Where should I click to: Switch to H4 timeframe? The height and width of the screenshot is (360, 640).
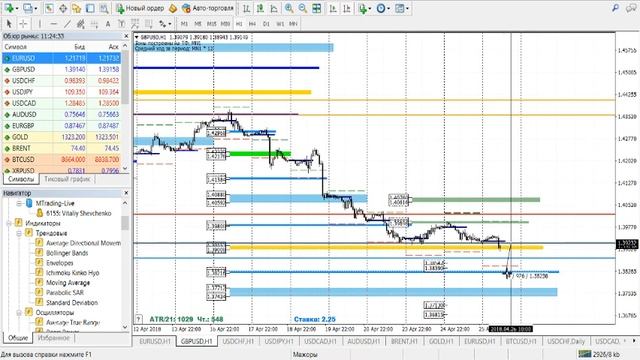(x=252, y=24)
